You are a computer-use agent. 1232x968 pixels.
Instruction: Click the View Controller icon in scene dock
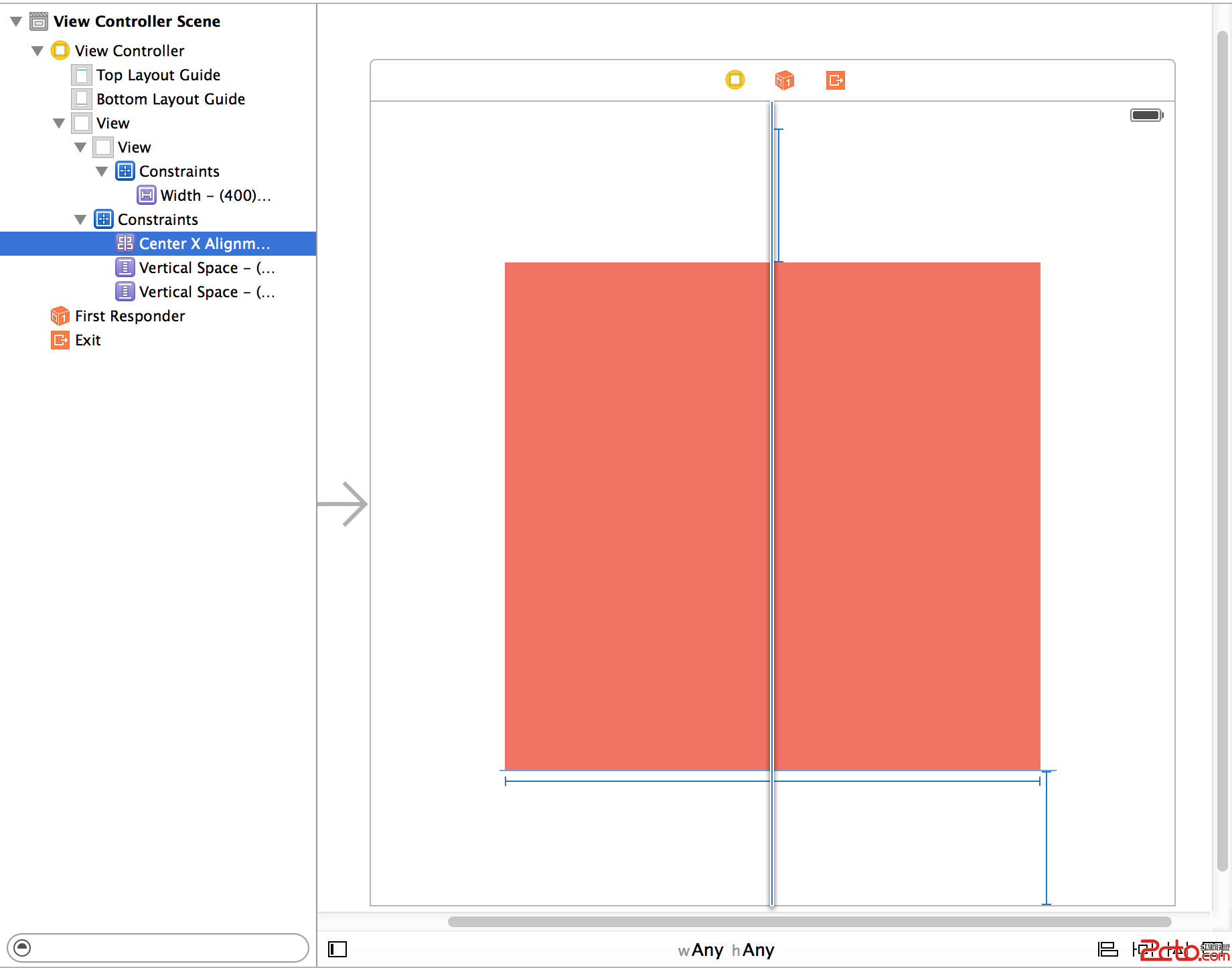(735, 80)
